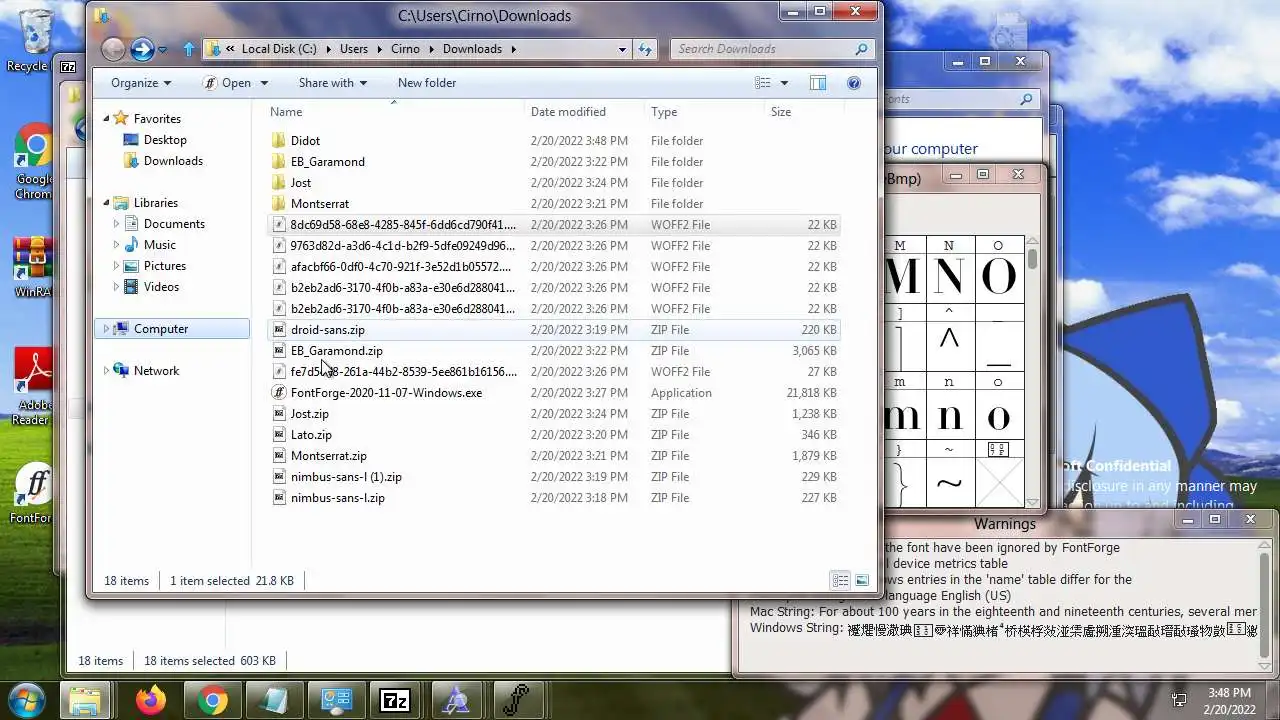Show the preview pane icon
The image size is (1280, 720).
(818, 83)
